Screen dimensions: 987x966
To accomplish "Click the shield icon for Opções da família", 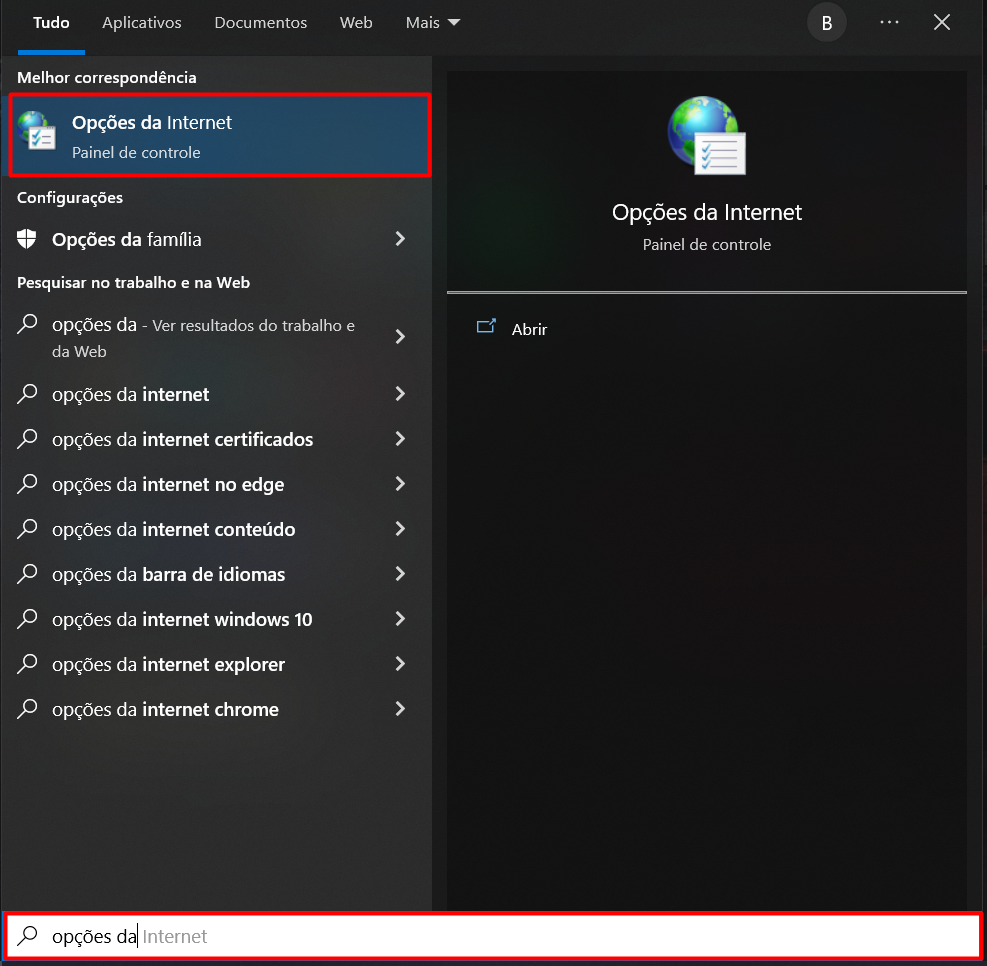I will coord(26,239).
